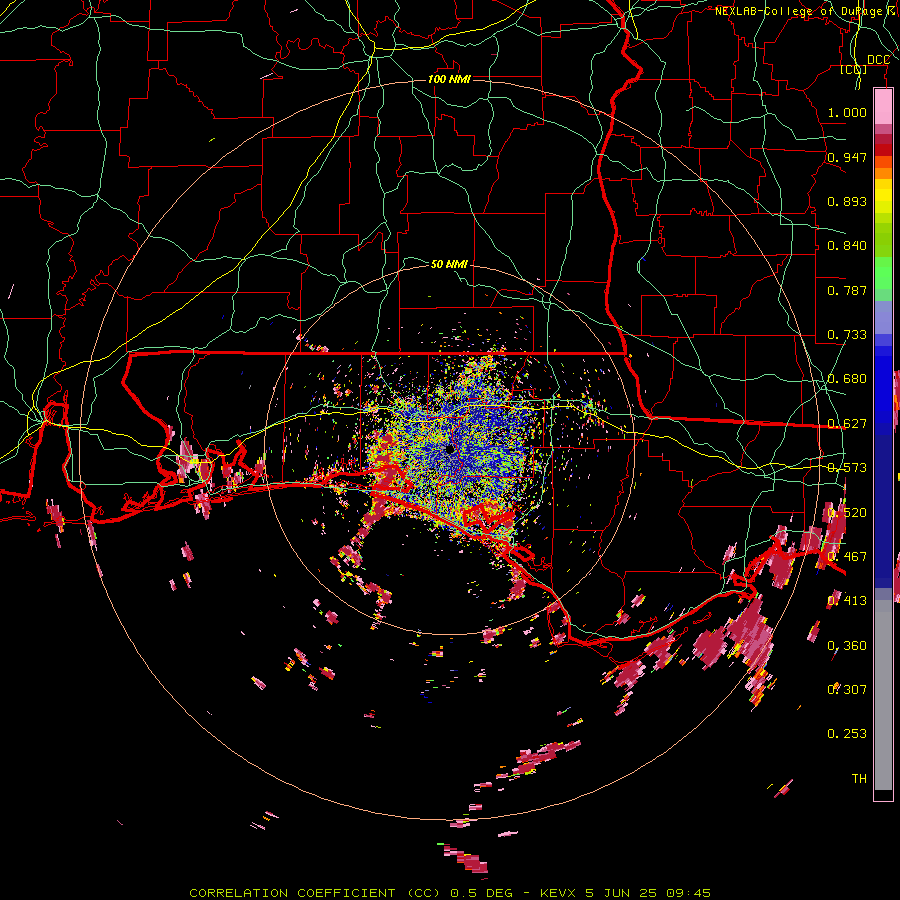The height and width of the screenshot is (900, 900).
Task: Click the 0.680 scale value
Action: [x=847, y=379]
